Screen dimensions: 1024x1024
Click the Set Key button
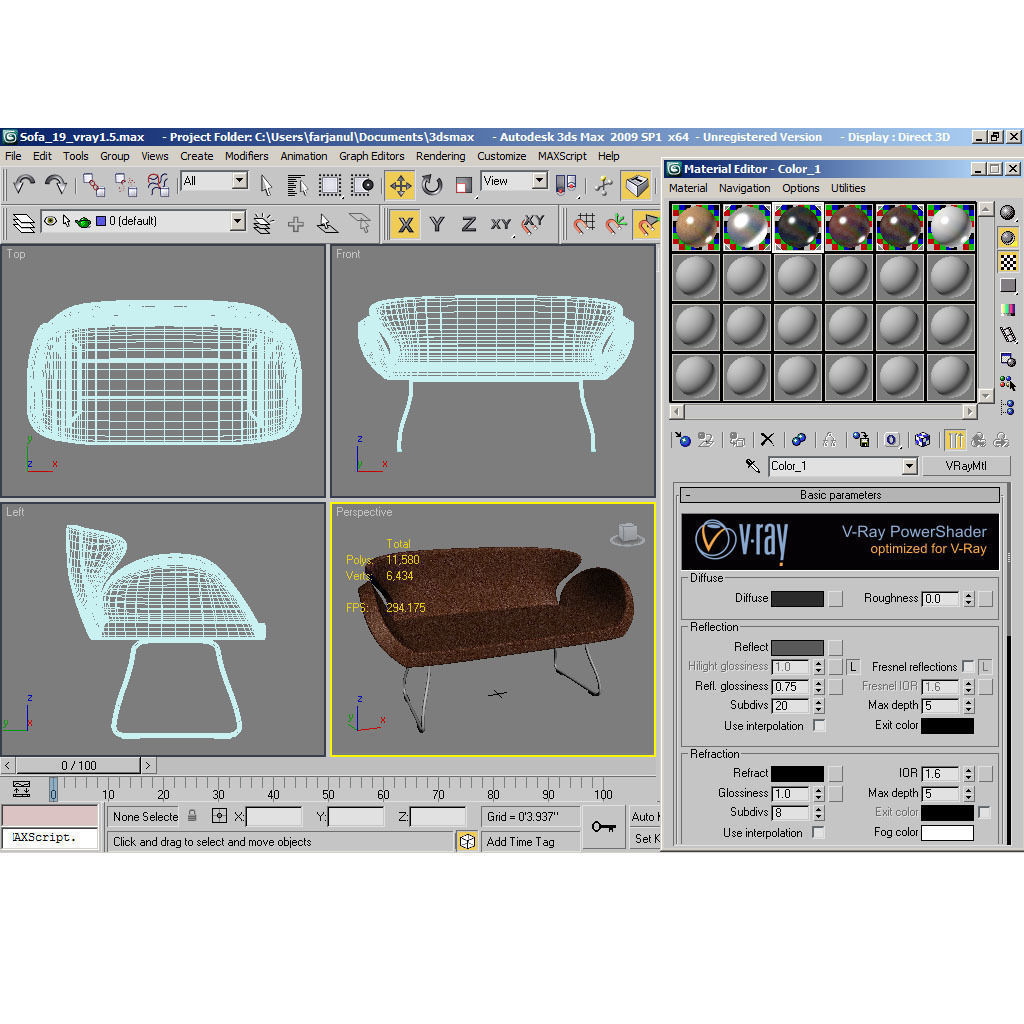click(645, 839)
